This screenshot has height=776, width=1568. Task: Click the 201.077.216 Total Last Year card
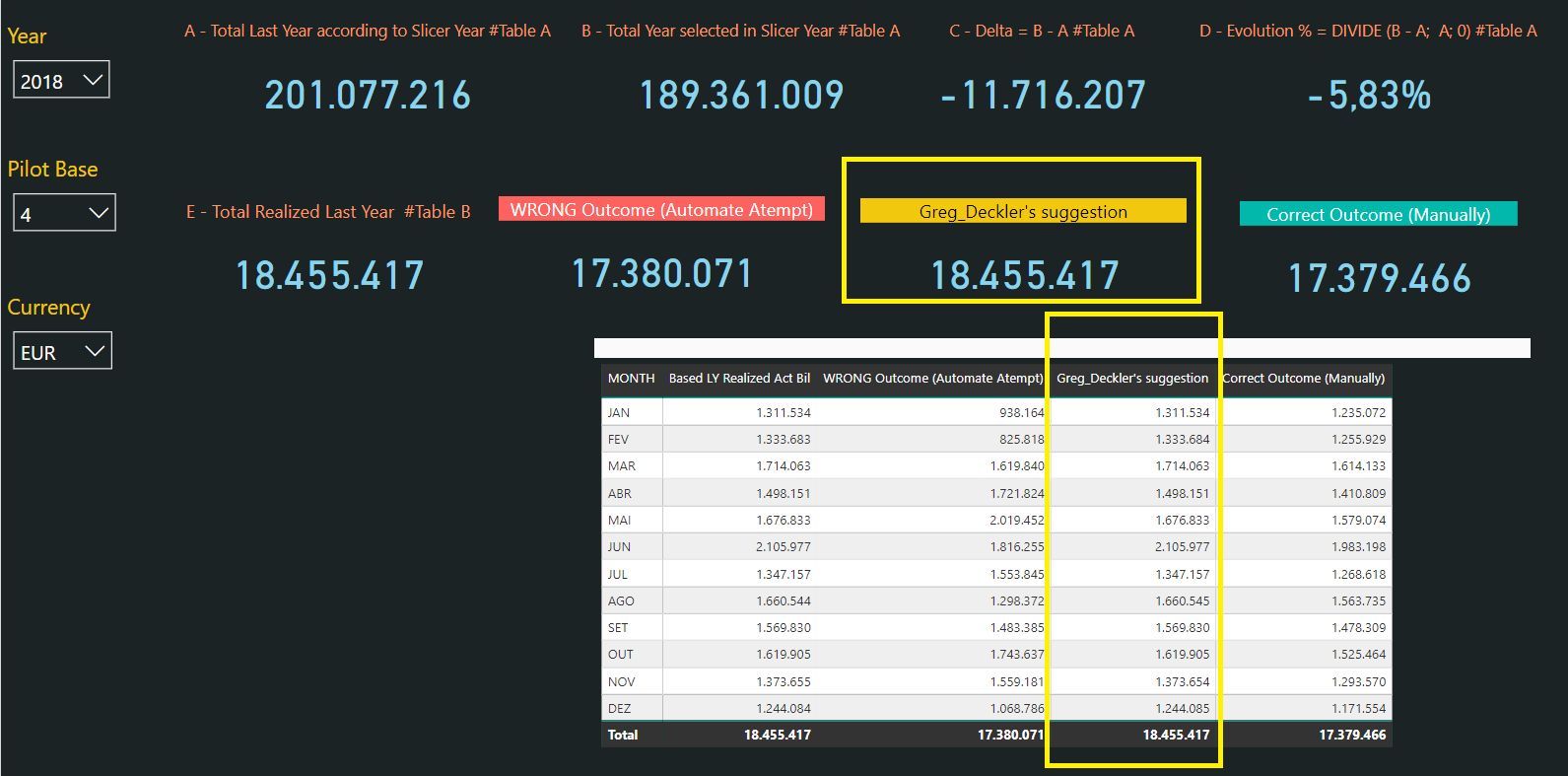[x=368, y=95]
